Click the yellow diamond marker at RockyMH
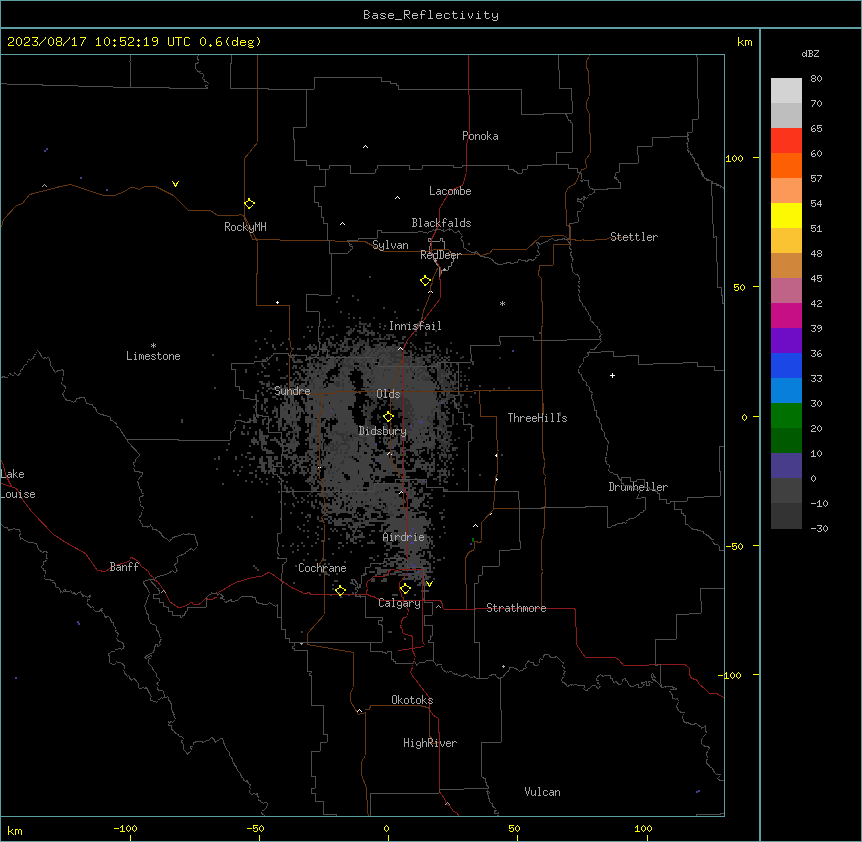The image size is (862, 842). click(x=250, y=204)
